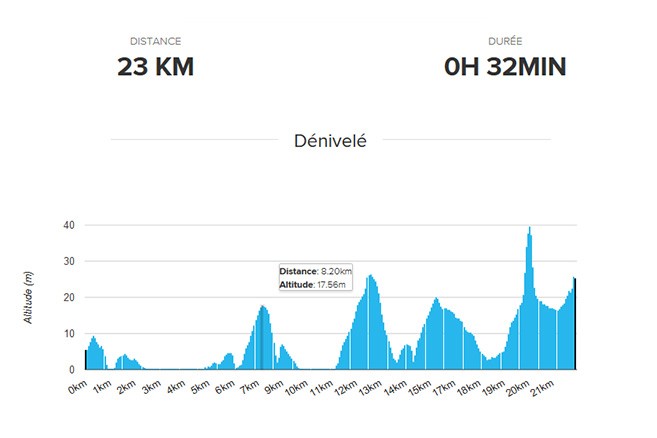Click the 20 altitude axis tick

(x=69, y=297)
